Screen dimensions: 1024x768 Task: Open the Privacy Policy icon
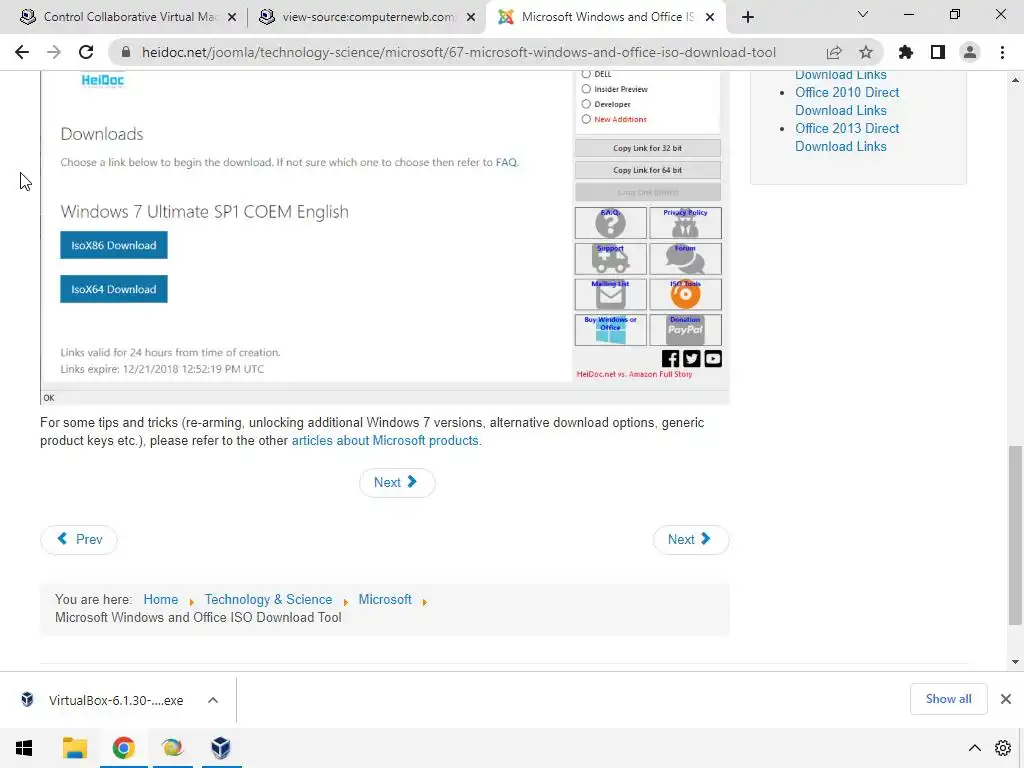[x=685, y=223]
